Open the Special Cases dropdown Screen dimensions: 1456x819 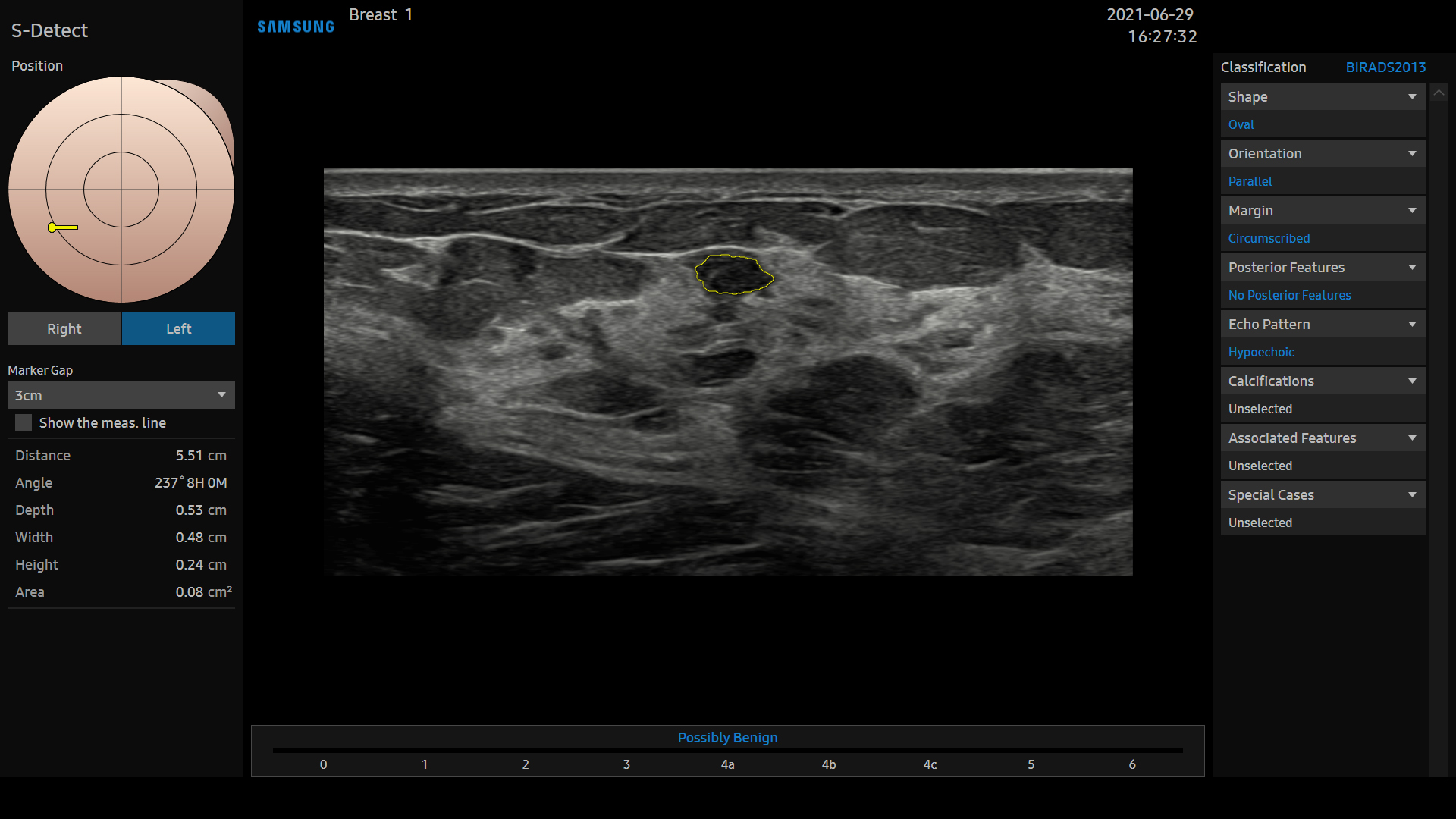[1323, 494]
